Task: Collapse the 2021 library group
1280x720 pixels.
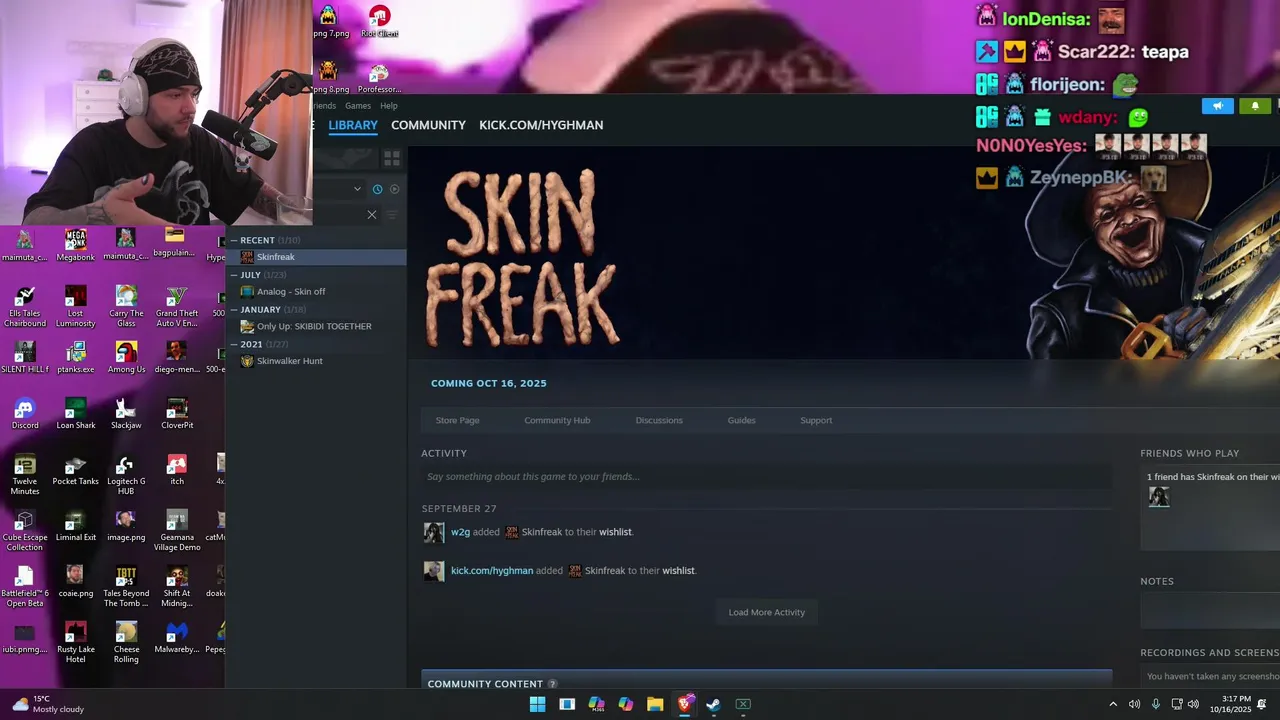Action: [234, 344]
